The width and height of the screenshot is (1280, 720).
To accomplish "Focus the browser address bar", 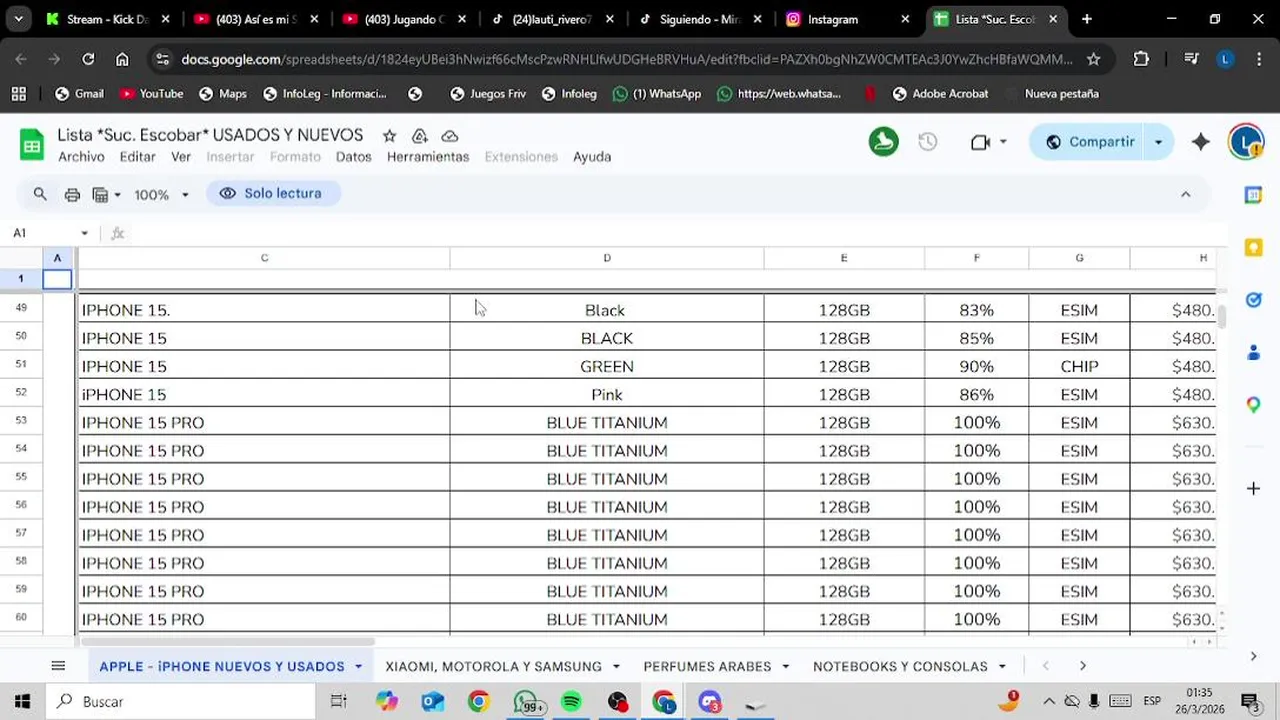I will coord(626,59).
